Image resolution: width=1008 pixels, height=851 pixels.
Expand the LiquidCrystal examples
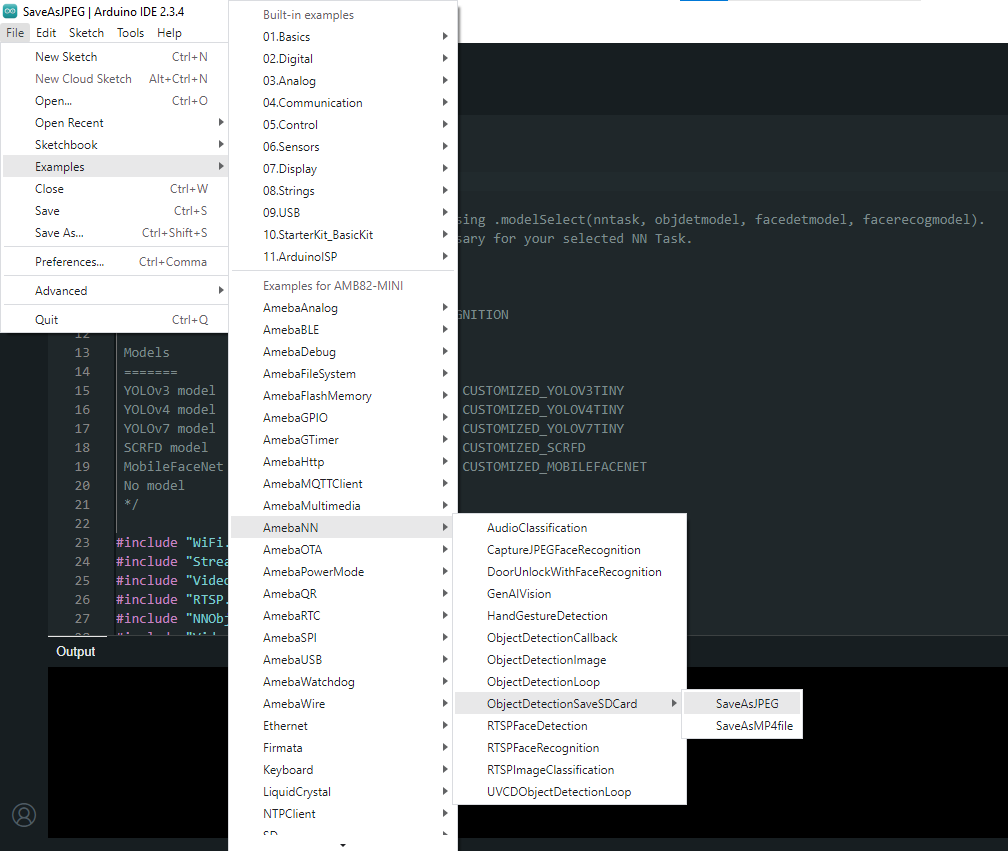pyautogui.click(x=343, y=791)
